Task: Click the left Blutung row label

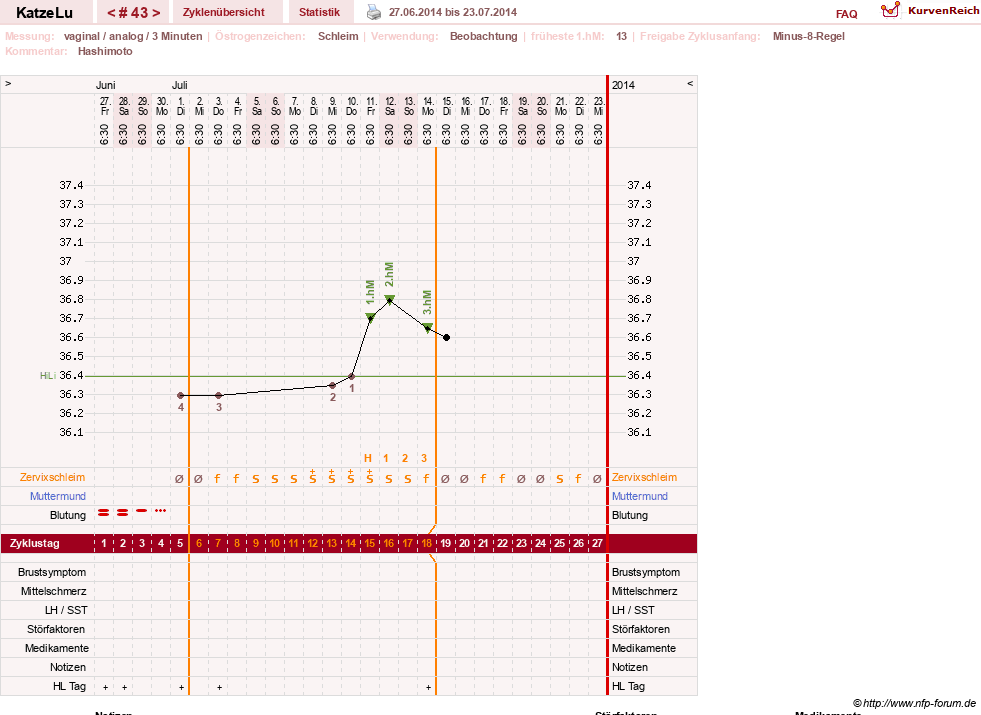Action: (x=68, y=515)
